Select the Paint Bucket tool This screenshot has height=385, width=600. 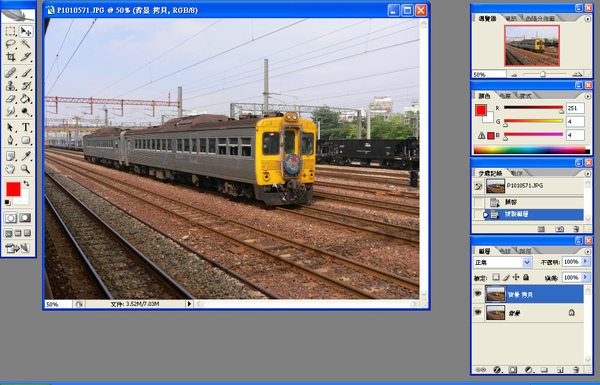pyautogui.click(x=26, y=99)
